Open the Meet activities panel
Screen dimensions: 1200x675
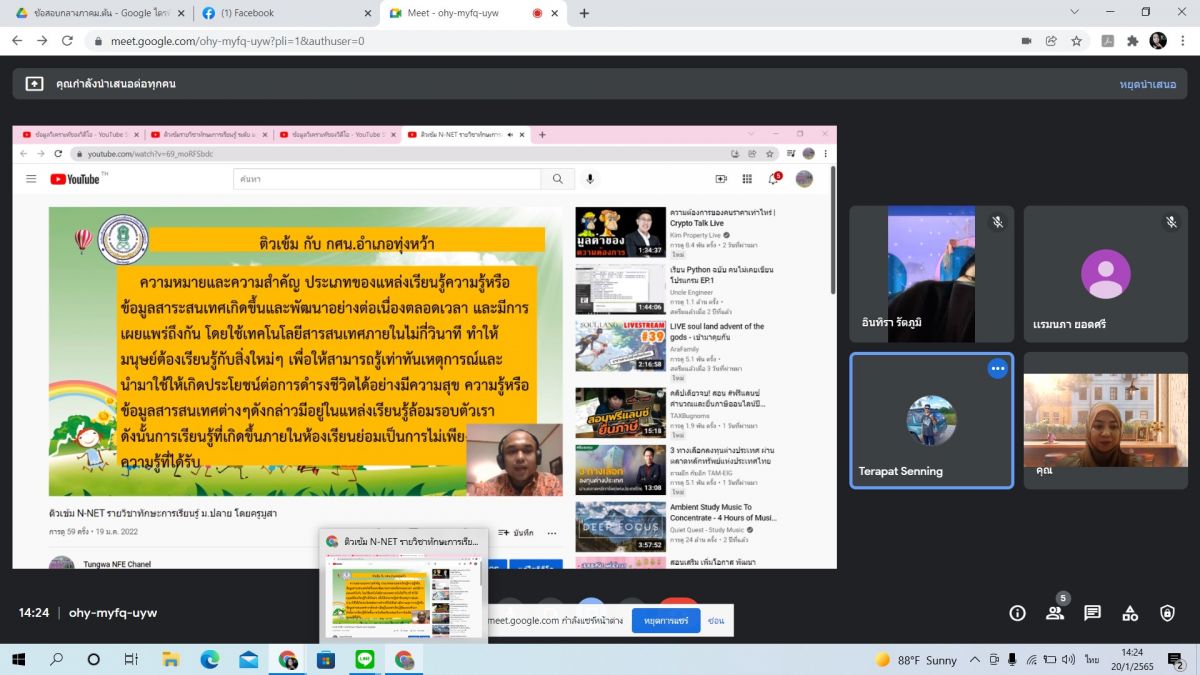[x=1130, y=613]
